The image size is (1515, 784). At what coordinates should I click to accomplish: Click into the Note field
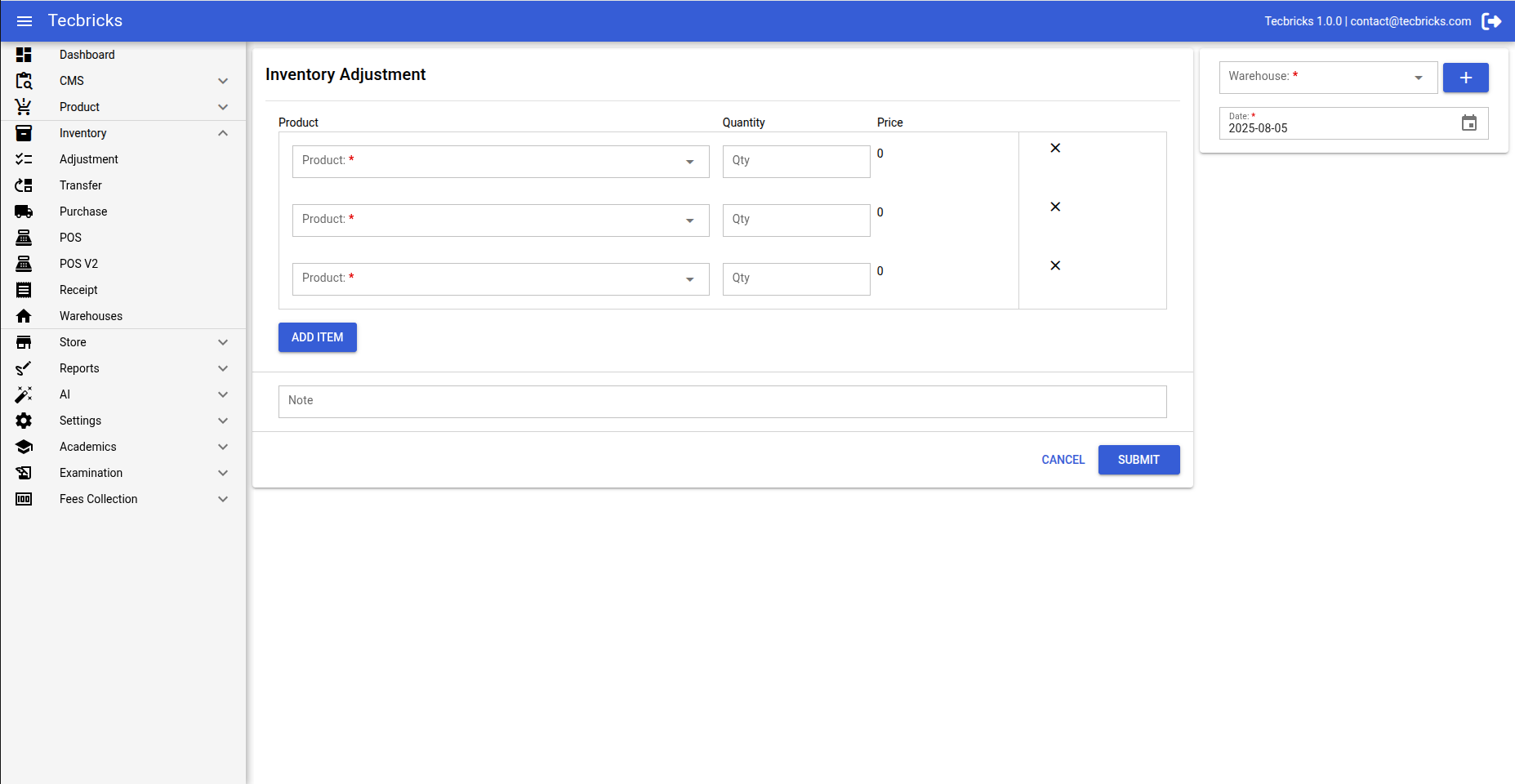(x=722, y=402)
